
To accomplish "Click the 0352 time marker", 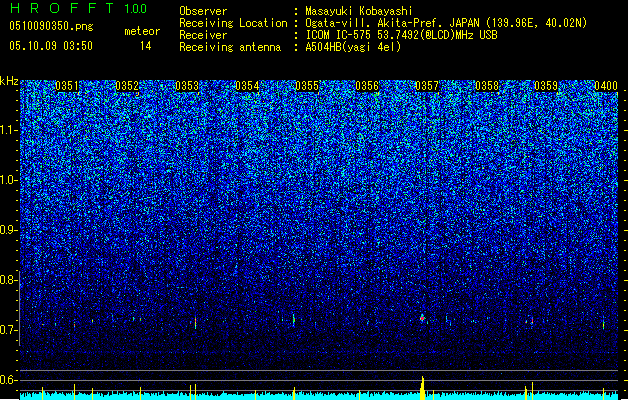I will [x=127, y=86].
